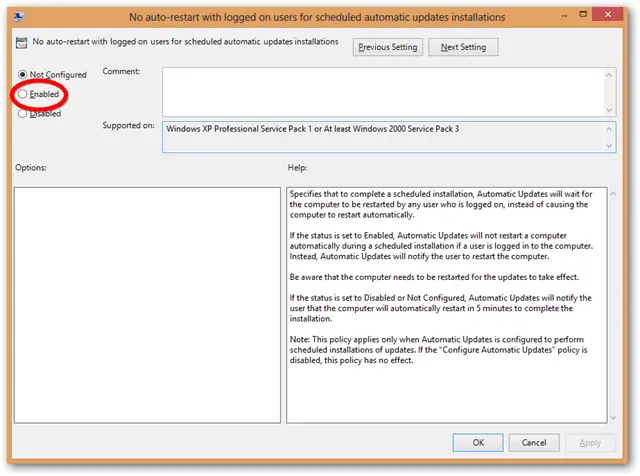Click the 'Comment:' label
Viewport: 640px width, 476px height.
click(x=121, y=71)
